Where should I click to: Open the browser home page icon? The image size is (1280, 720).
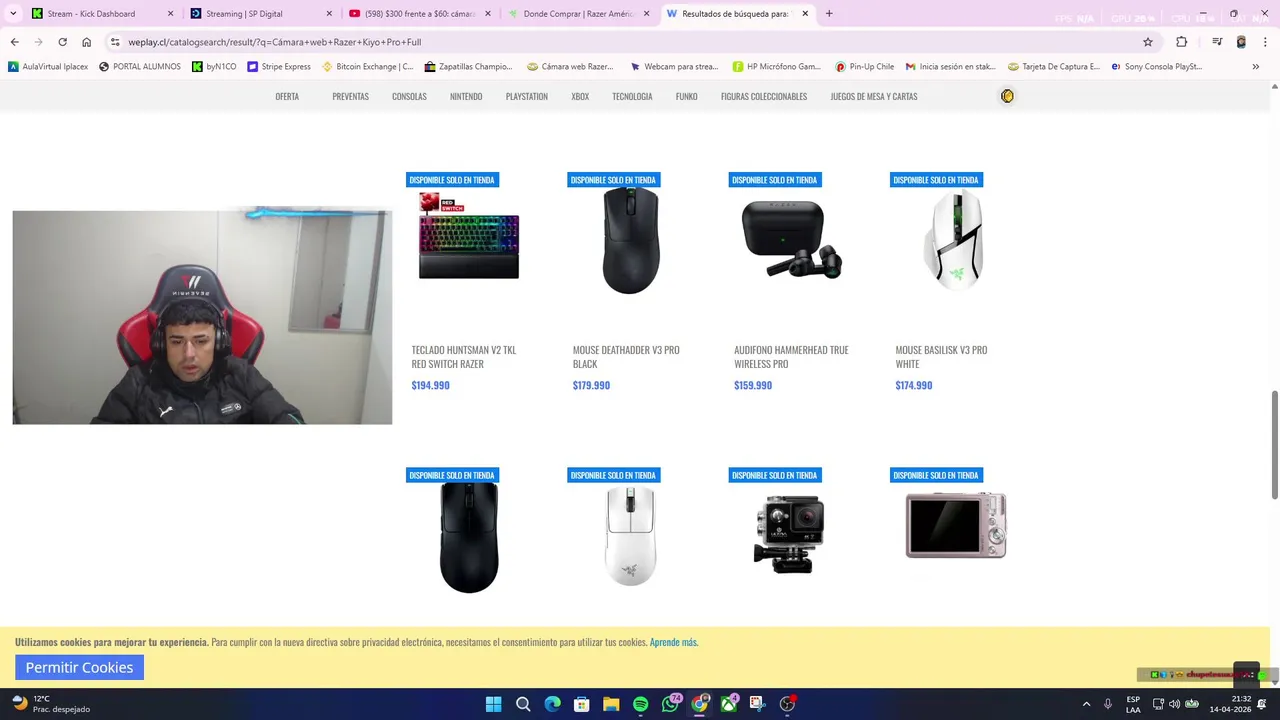(86, 42)
